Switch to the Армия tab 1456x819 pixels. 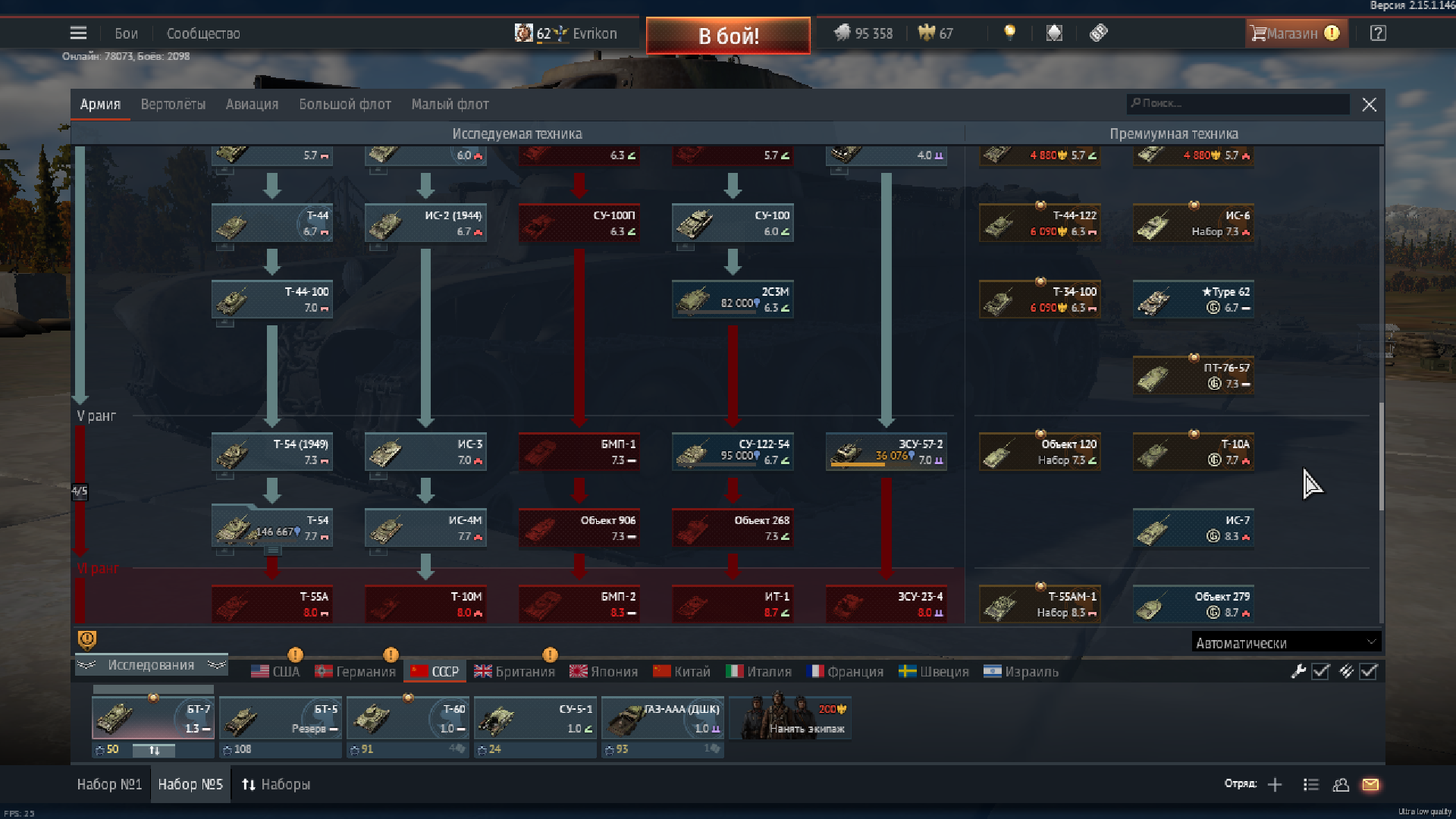[100, 105]
